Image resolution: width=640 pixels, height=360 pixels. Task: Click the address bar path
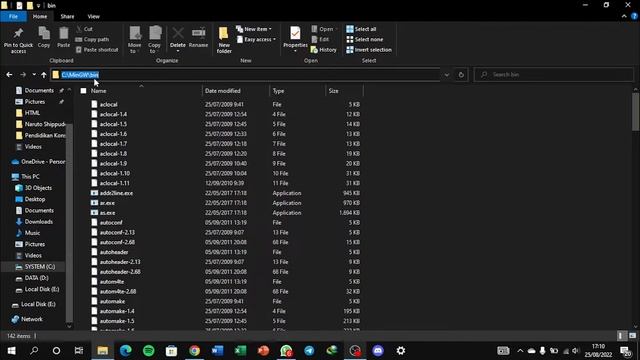pyautogui.click(x=80, y=75)
